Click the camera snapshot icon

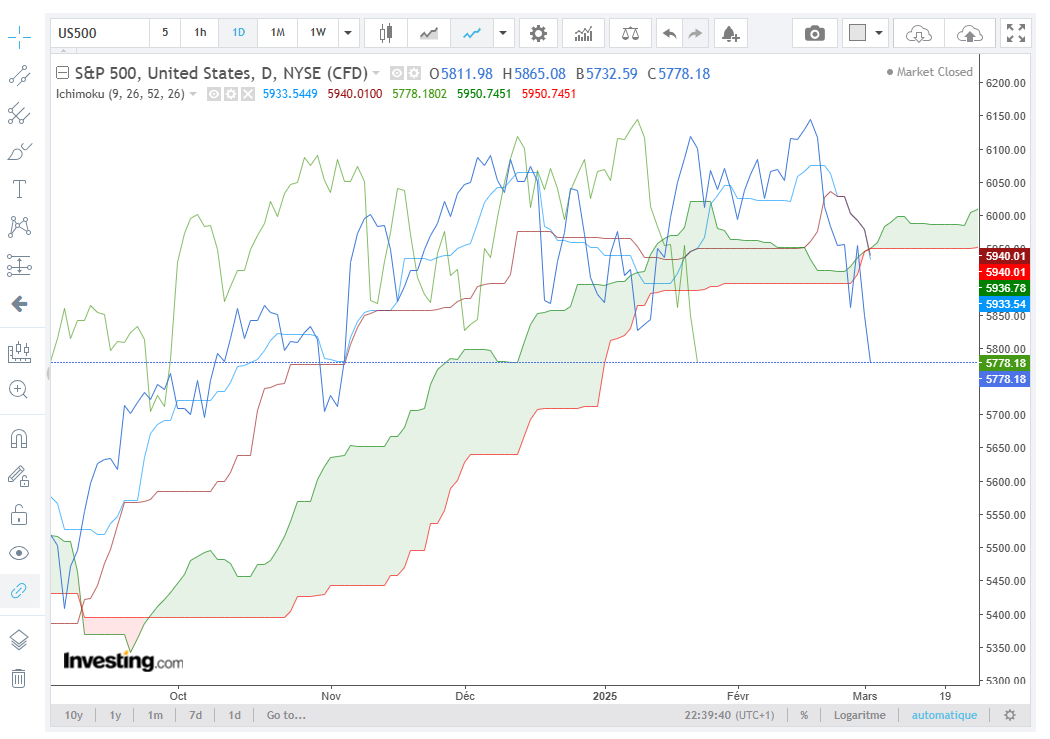pyautogui.click(x=814, y=33)
